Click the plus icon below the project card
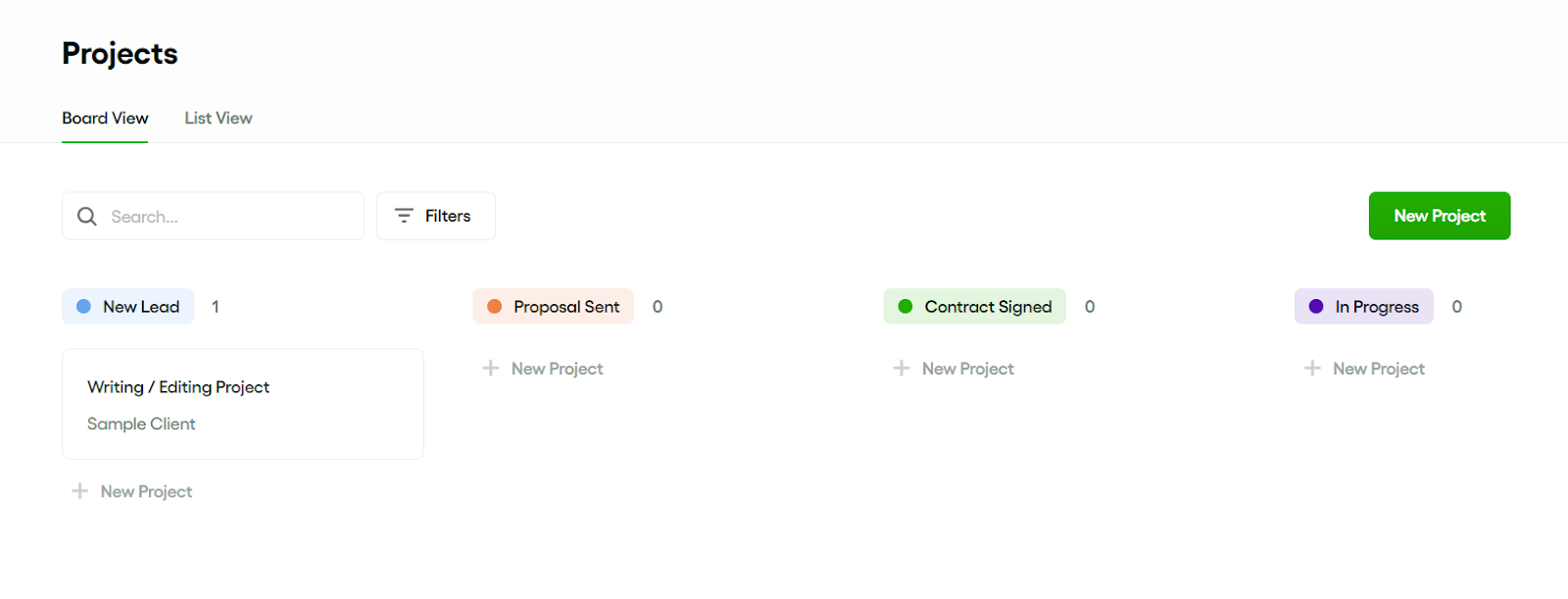Screen dimensions: 1568x599 (x=78, y=490)
